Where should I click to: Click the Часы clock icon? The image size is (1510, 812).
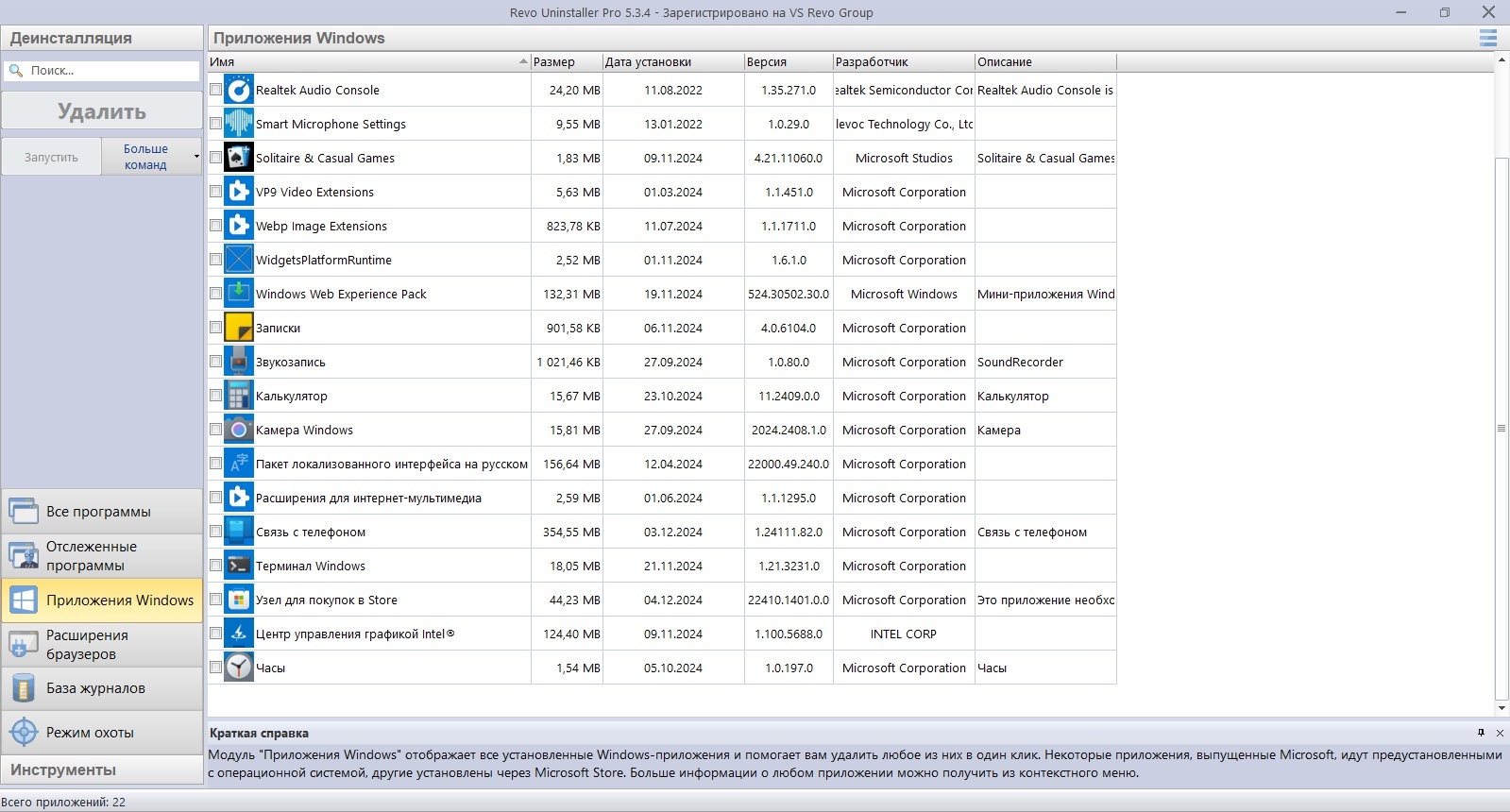[239, 668]
